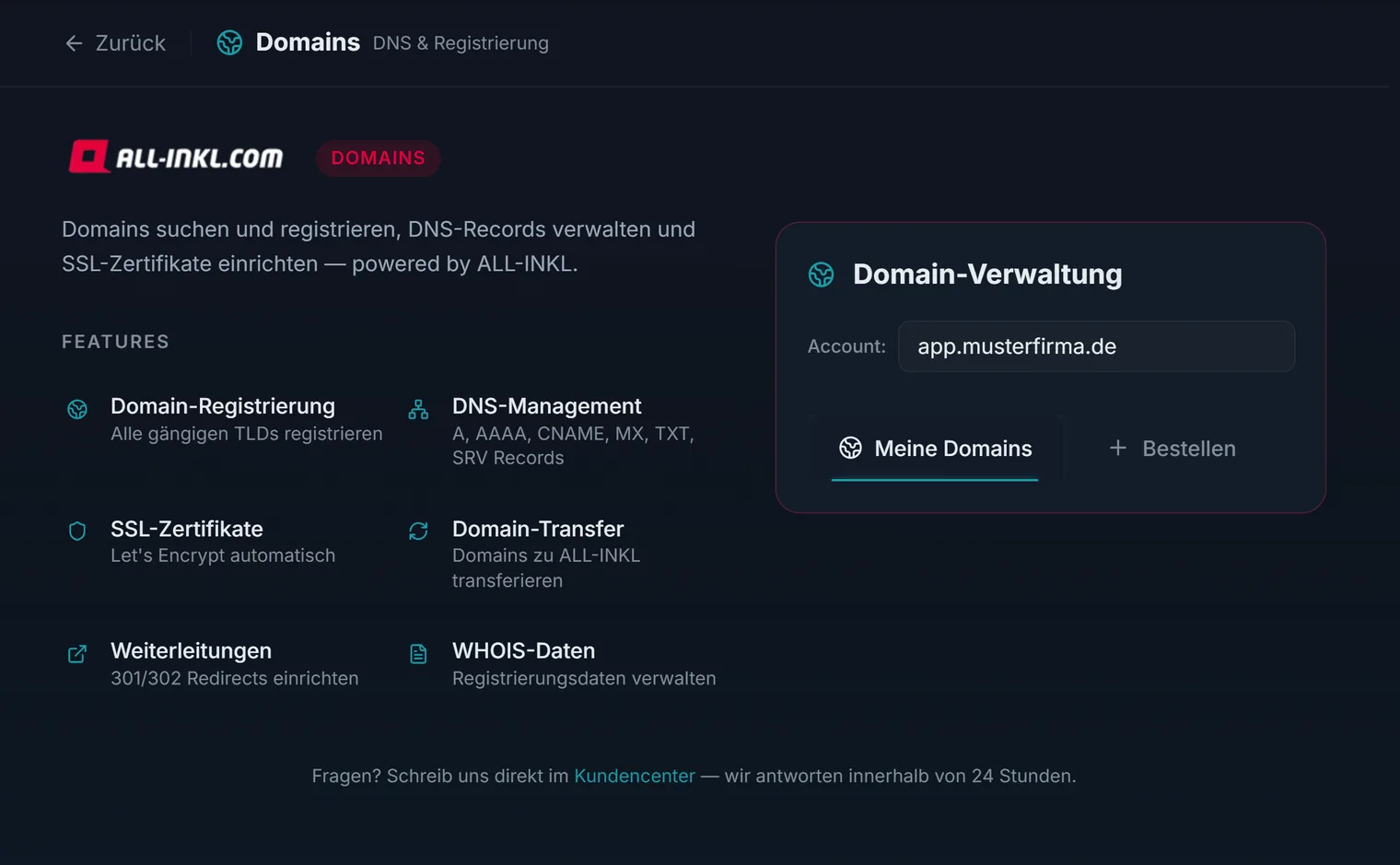Viewport: 1400px width, 865px height.
Task: Click the ALL-INKL.COM logo
Action: point(176,158)
